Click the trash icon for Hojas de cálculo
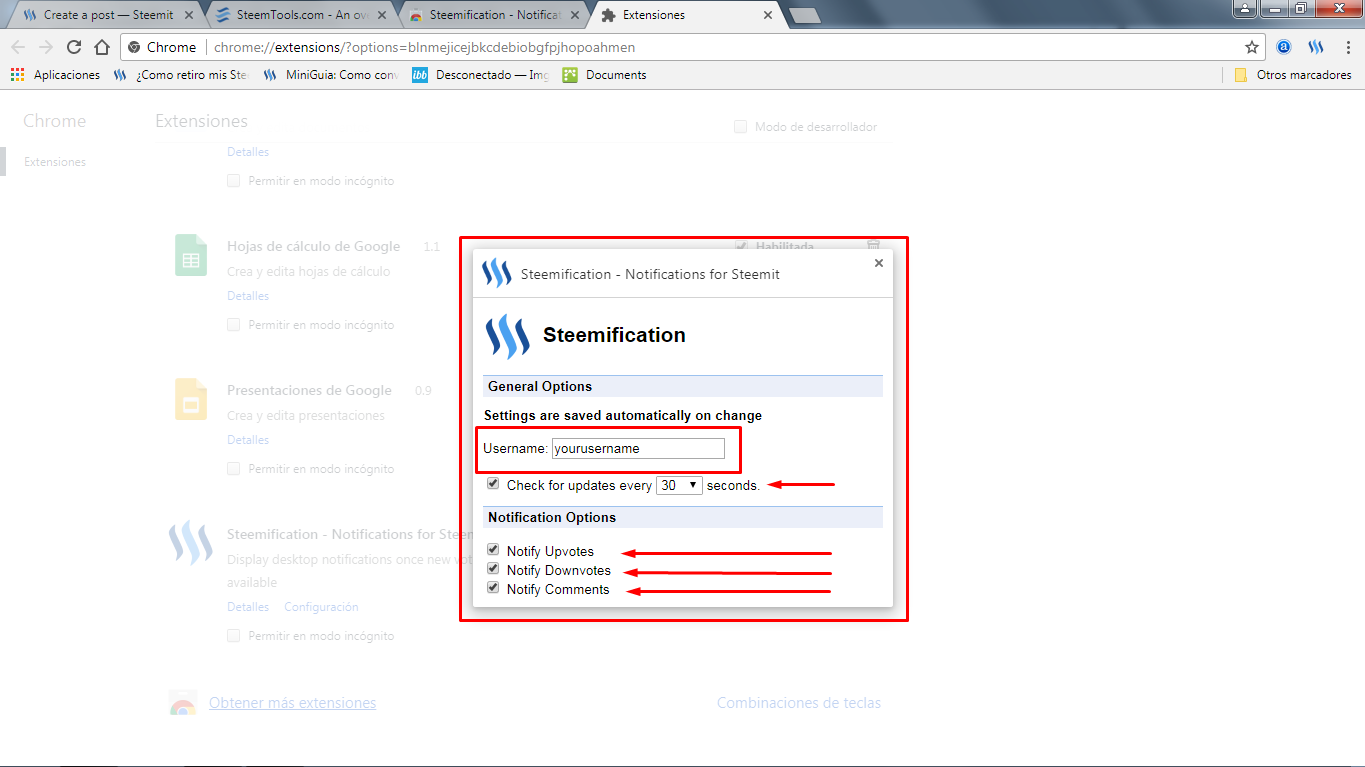The height and width of the screenshot is (767, 1365). pyautogui.click(x=873, y=246)
